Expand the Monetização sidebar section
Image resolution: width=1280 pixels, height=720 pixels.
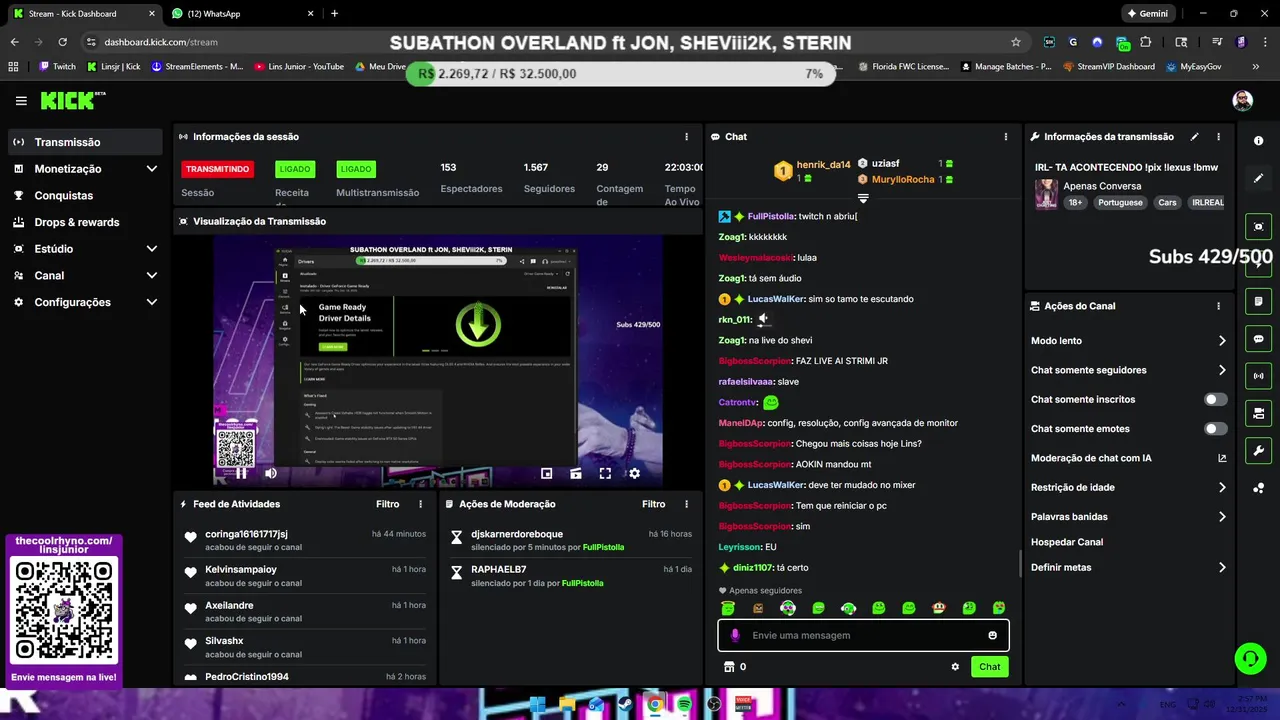[152, 169]
